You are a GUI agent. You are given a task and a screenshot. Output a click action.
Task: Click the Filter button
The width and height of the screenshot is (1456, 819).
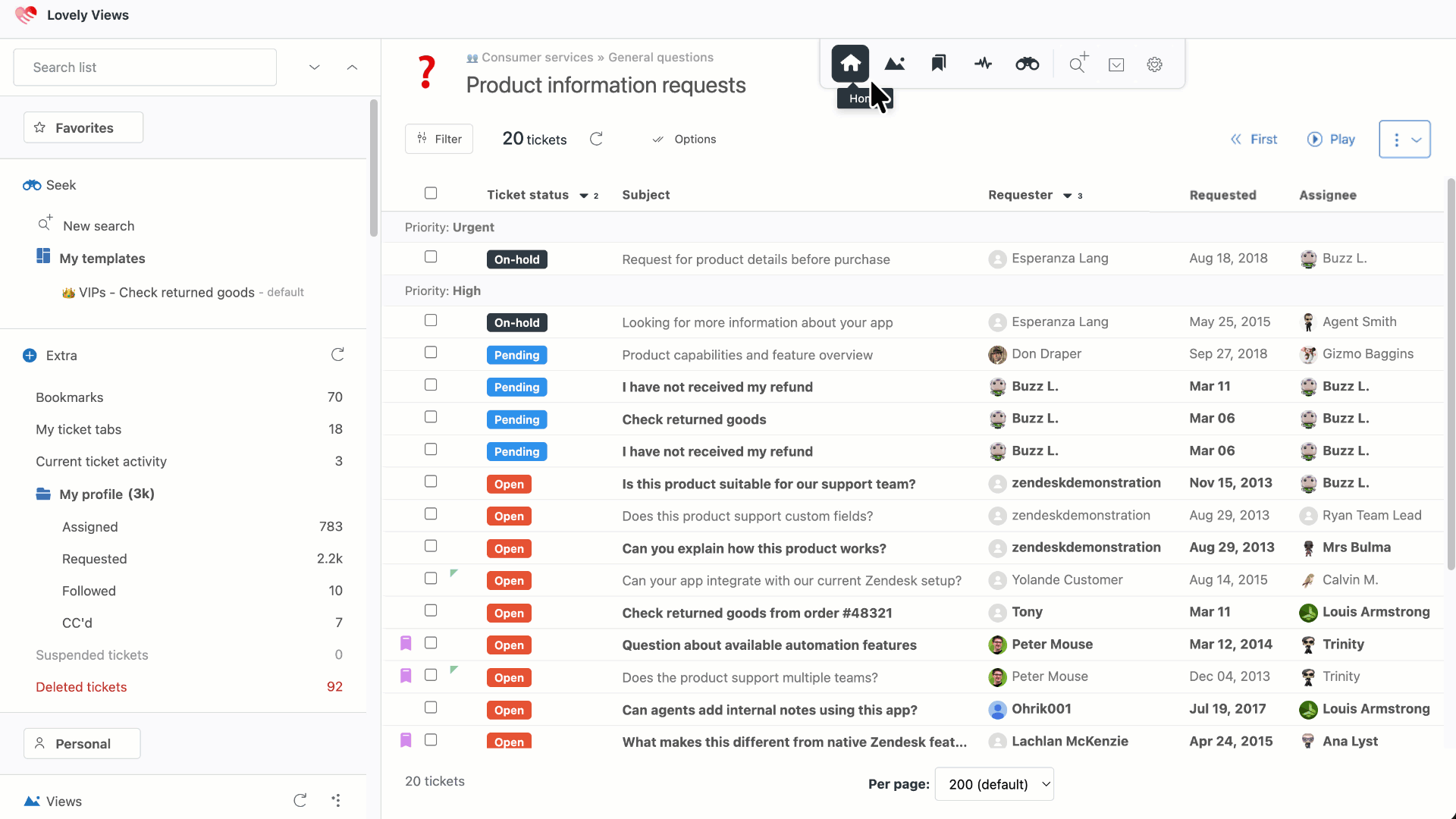439,139
